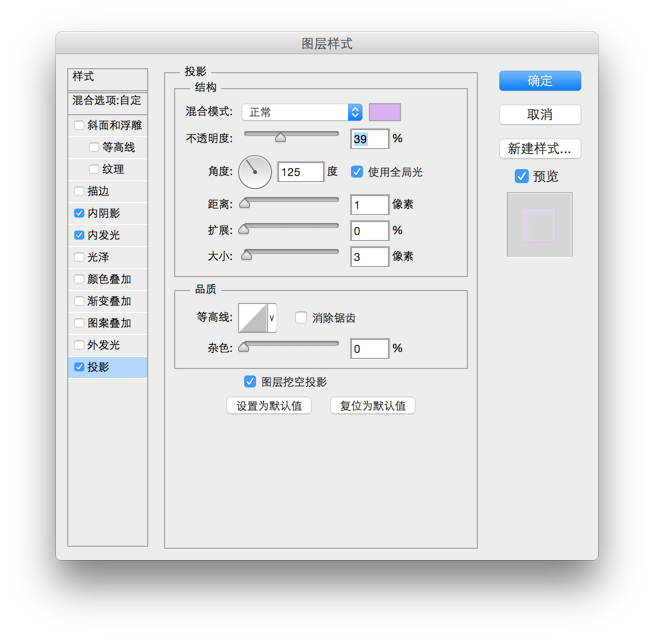Image resolution: width=654 pixels, height=640 pixels.
Task: Enable the 图案叠加 effect checkbox
Action: [x=79, y=323]
